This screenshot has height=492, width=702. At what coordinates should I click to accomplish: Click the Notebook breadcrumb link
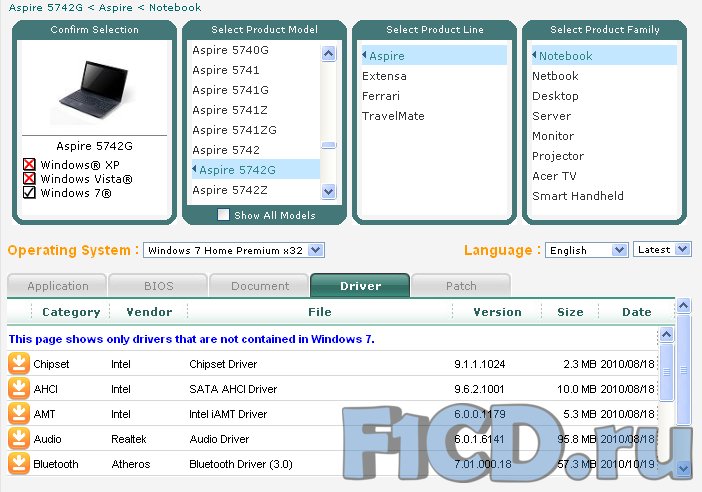tap(175, 8)
